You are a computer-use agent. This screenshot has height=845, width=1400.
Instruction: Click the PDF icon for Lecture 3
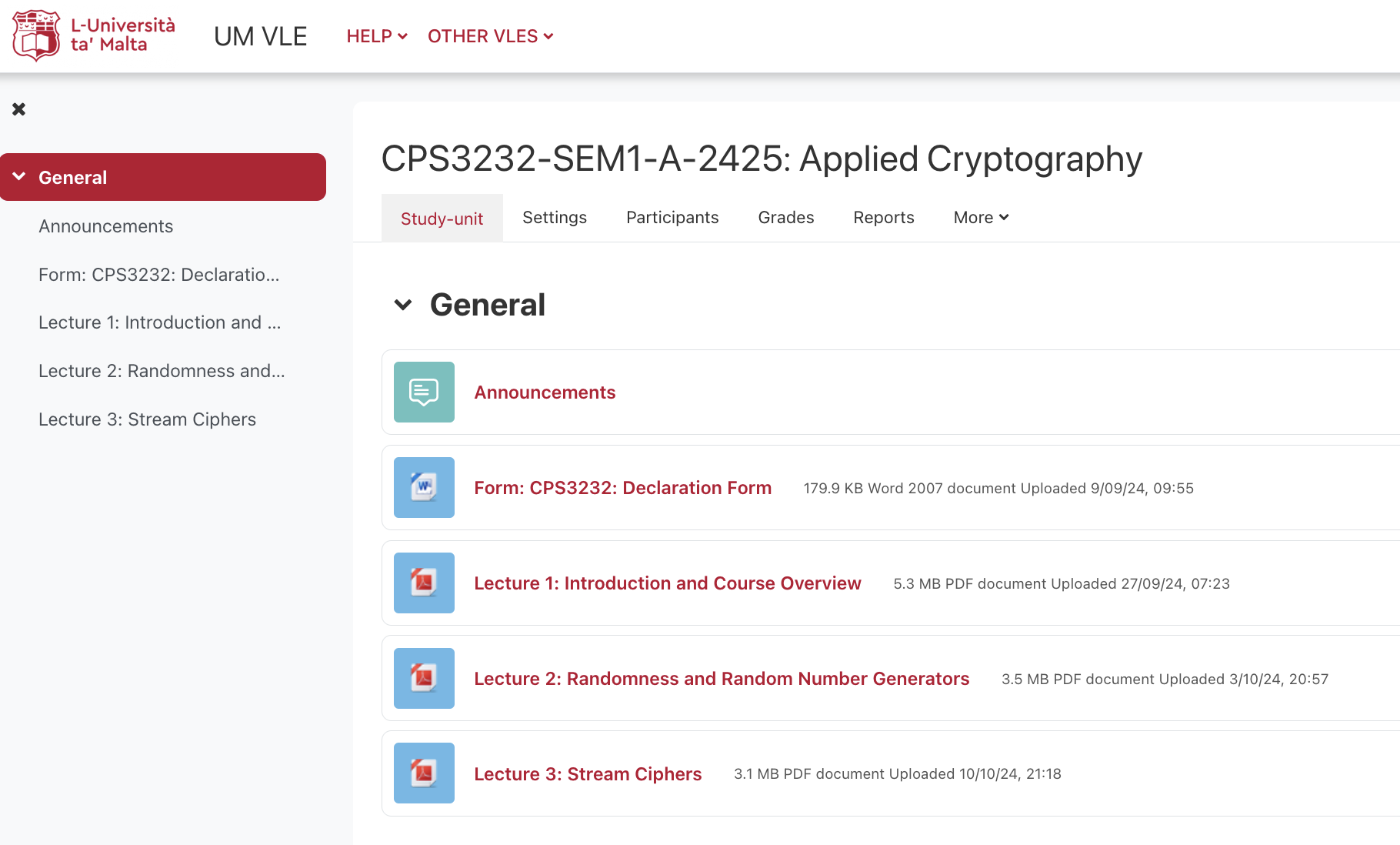(424, 773)
